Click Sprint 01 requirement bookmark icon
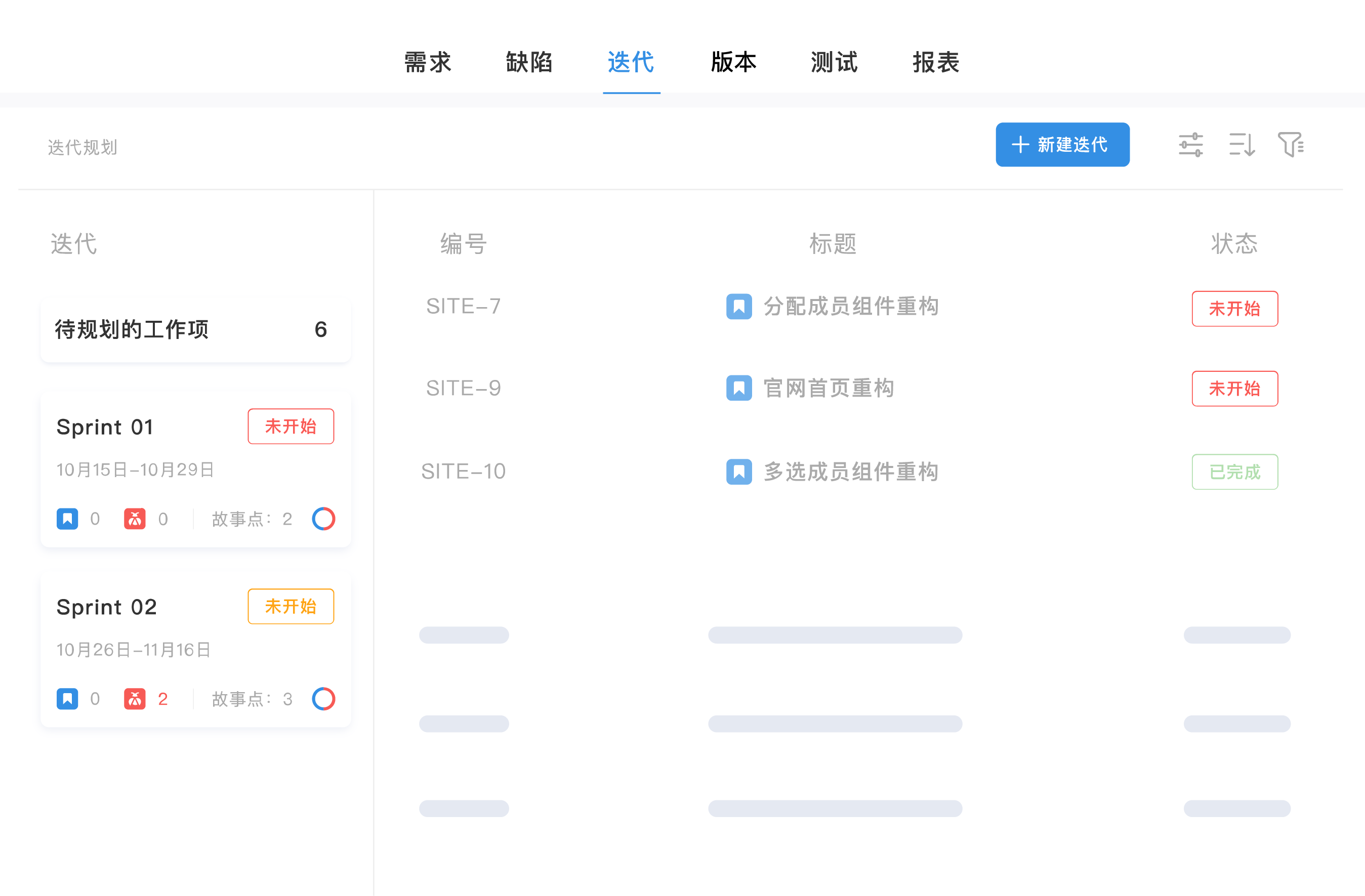Screen dimensions: 1365x896 tap(67, 519)
